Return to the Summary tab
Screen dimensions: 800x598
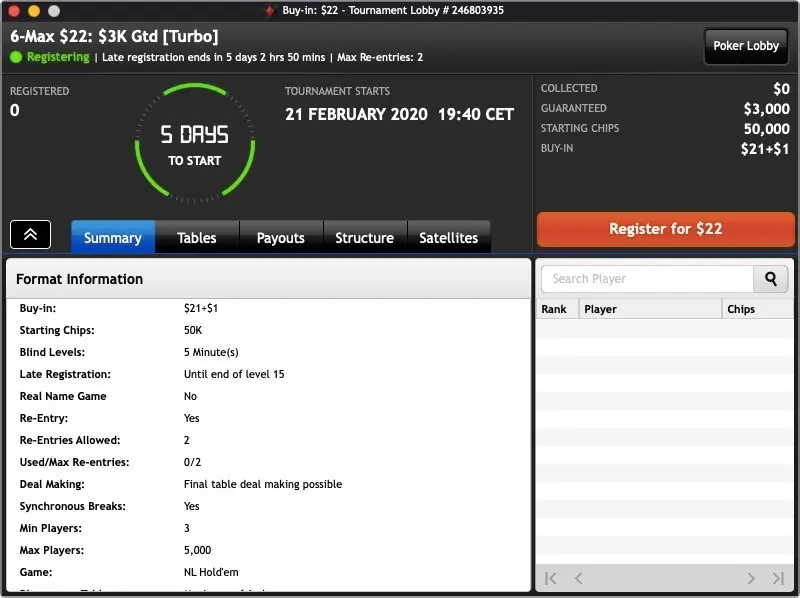coord(112,238)
